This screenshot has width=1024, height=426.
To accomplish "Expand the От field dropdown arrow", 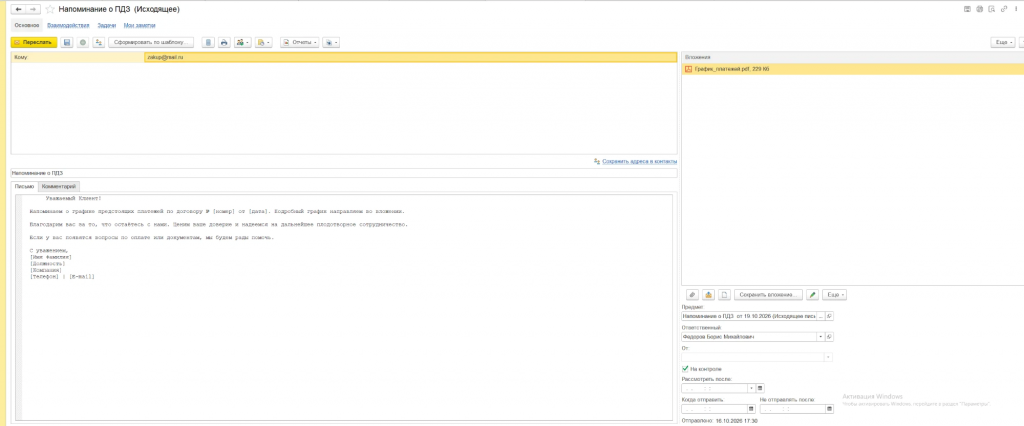I will click(x=829, y=357).
